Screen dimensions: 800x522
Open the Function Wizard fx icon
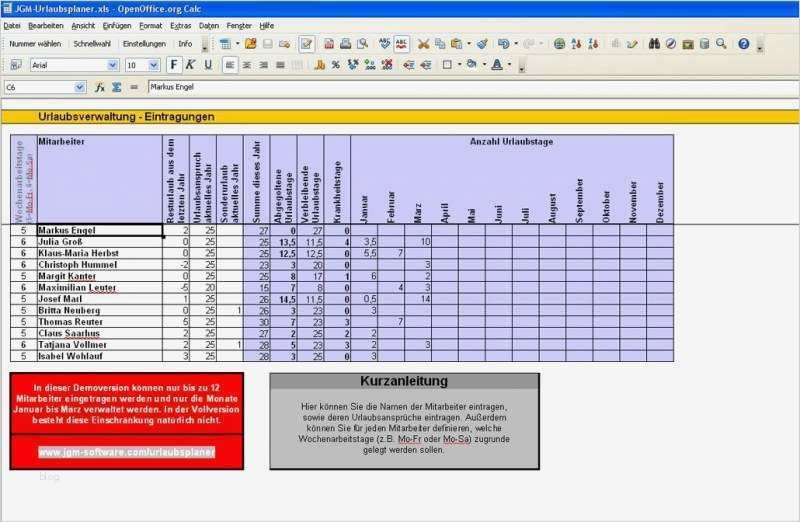100,87
